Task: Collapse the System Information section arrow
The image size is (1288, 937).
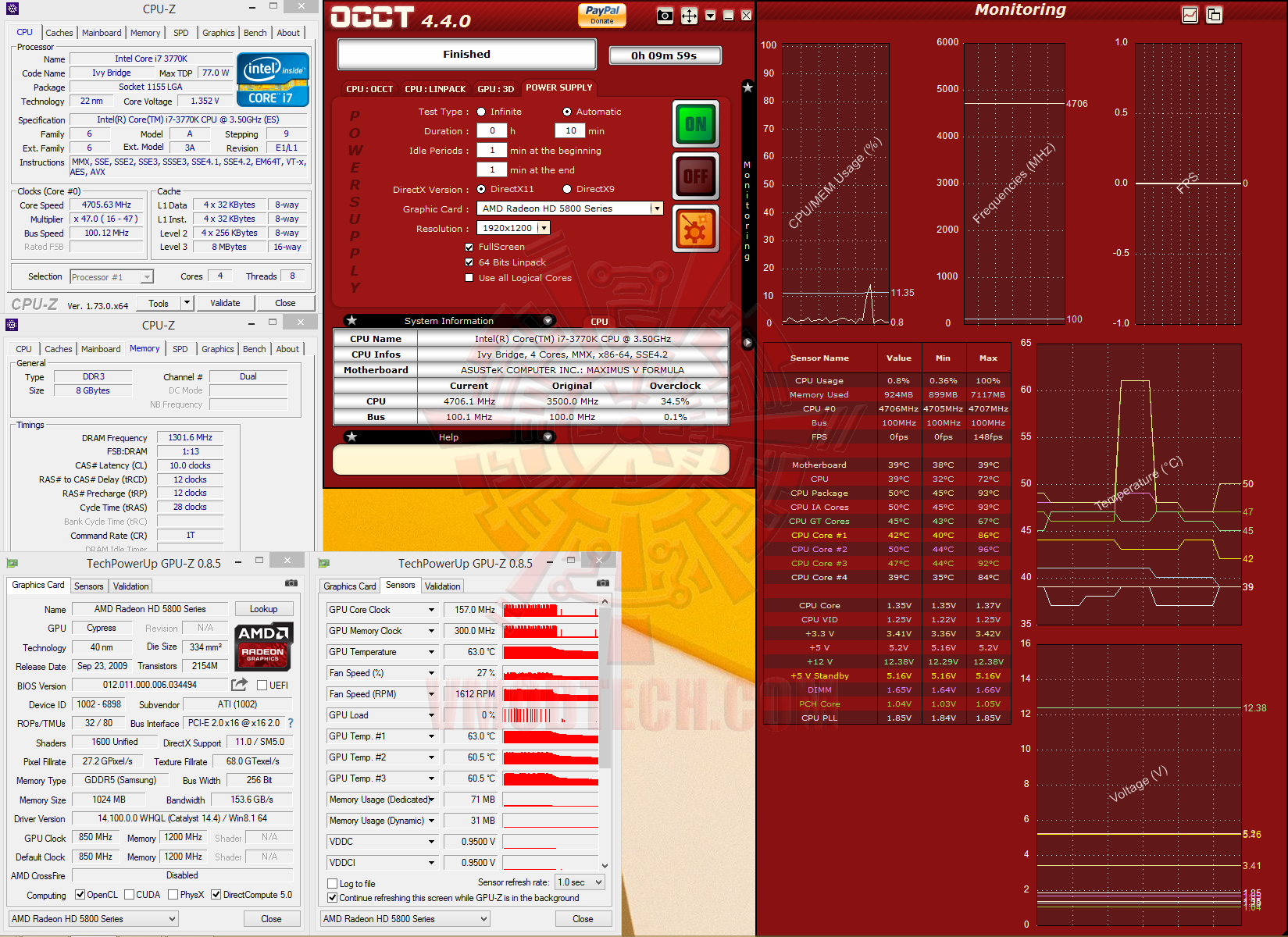Action: [x=548, y=320]
